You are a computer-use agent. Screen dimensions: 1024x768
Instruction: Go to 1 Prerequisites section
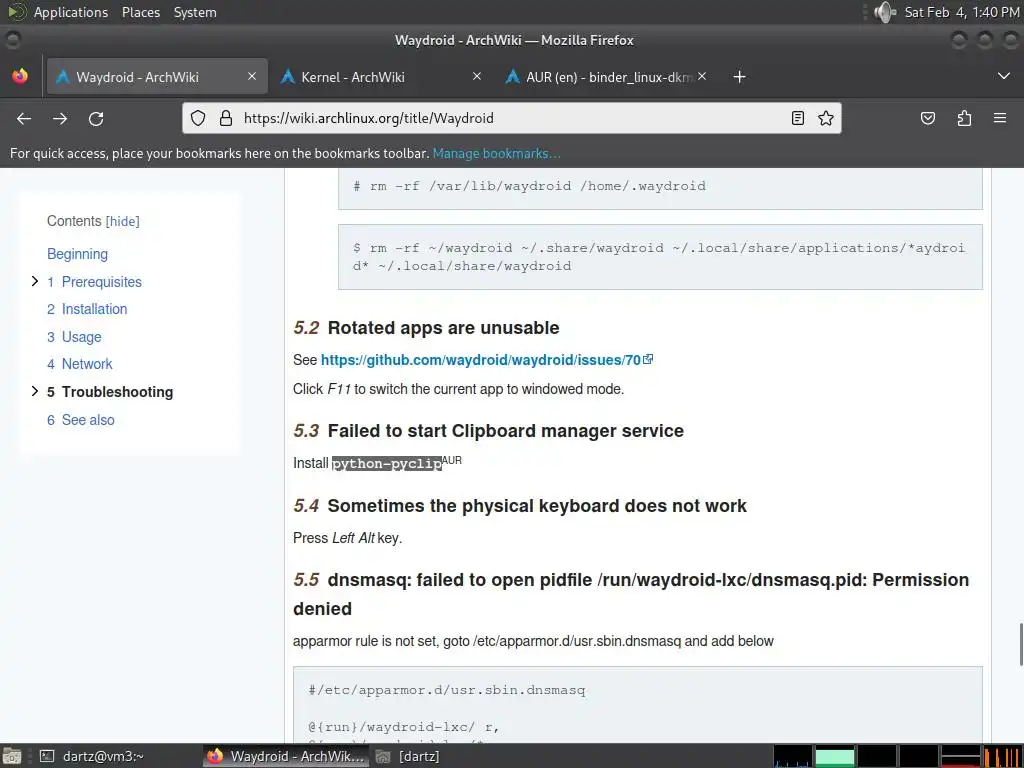click(94, 282)
